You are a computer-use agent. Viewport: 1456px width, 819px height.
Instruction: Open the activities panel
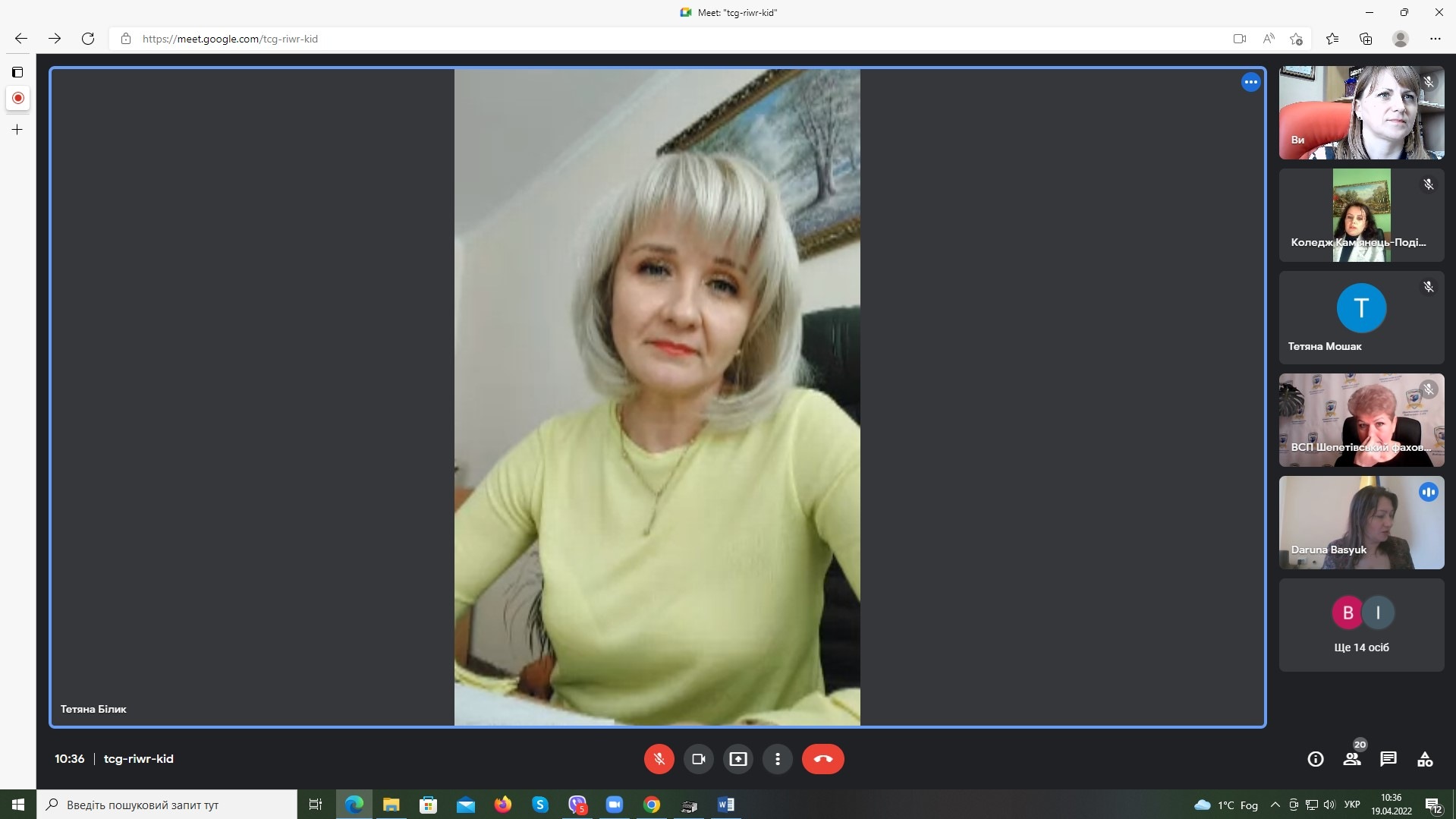(1424, 758)
